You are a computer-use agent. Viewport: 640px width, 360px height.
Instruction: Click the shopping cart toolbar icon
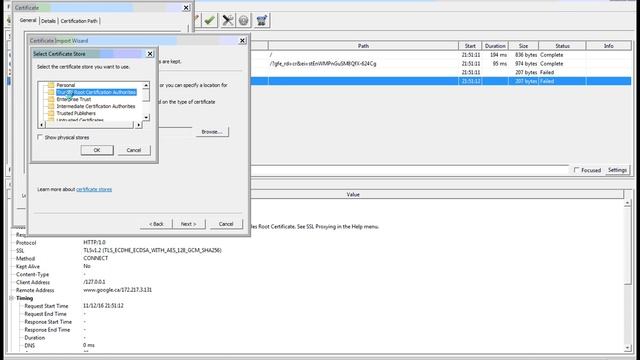point(262,20)
